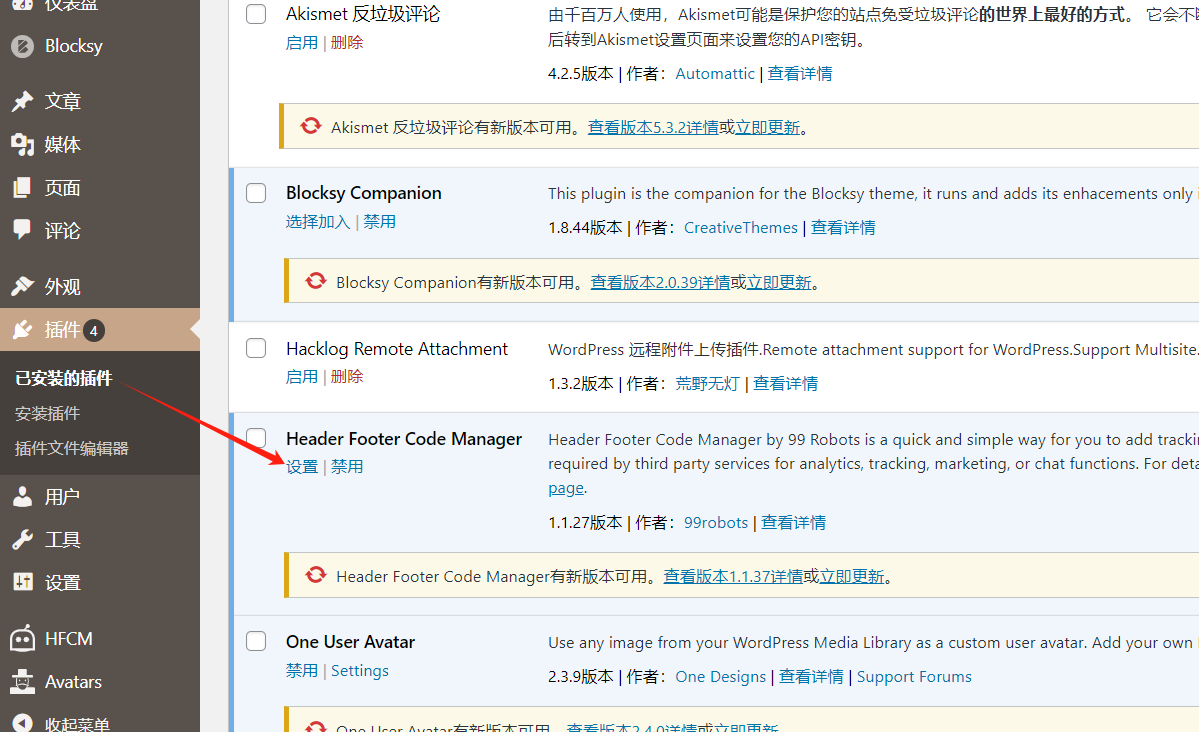This screenshot has height=732, width=1199.
Task: Click 立即更新 in the Akismet notice
Action: click(x=768, y=127)
